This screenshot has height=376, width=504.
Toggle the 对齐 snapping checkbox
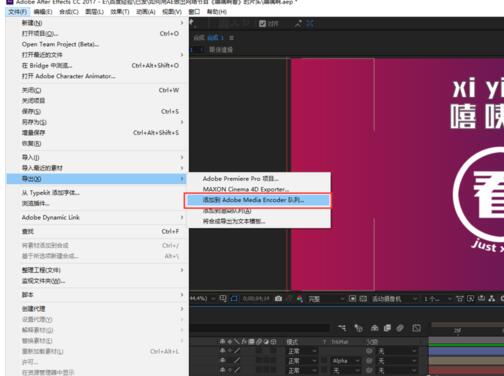point(262,23)
